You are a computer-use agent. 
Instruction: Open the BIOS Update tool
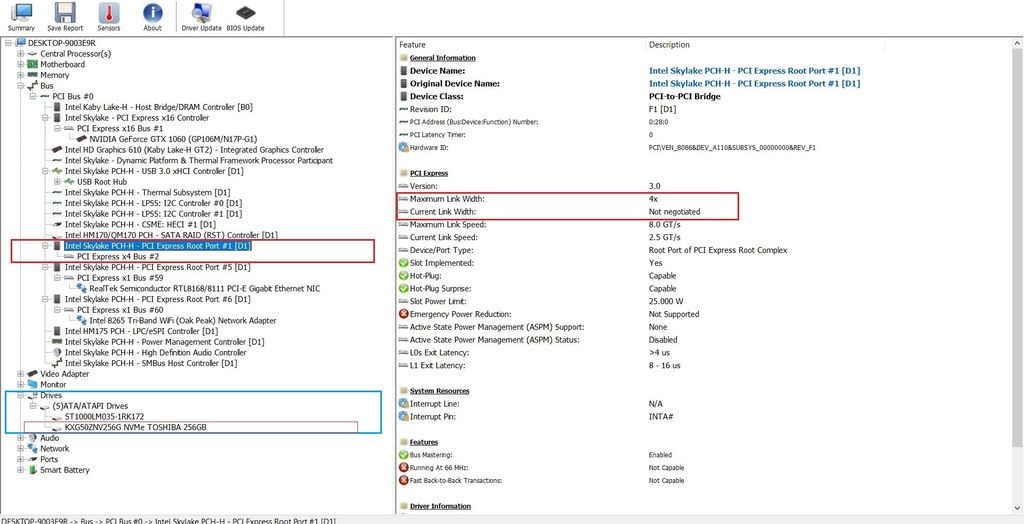pyautogui.click(x=245, y=17)
